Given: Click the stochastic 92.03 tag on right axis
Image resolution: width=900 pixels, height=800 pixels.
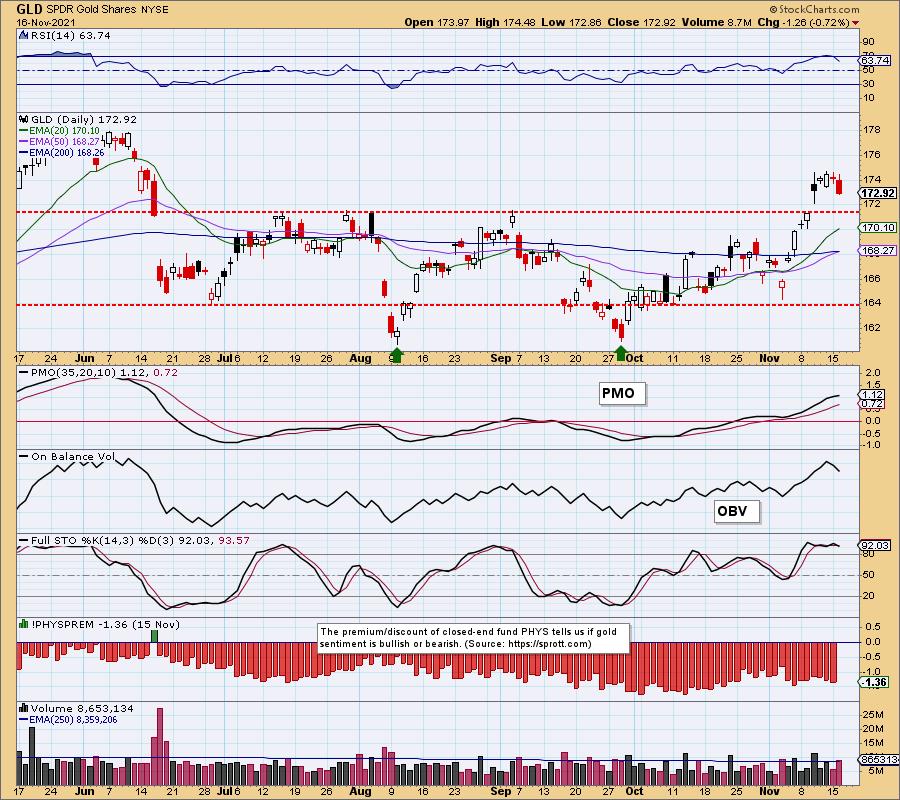Looking at the screenshot, I should pos(875,545).
